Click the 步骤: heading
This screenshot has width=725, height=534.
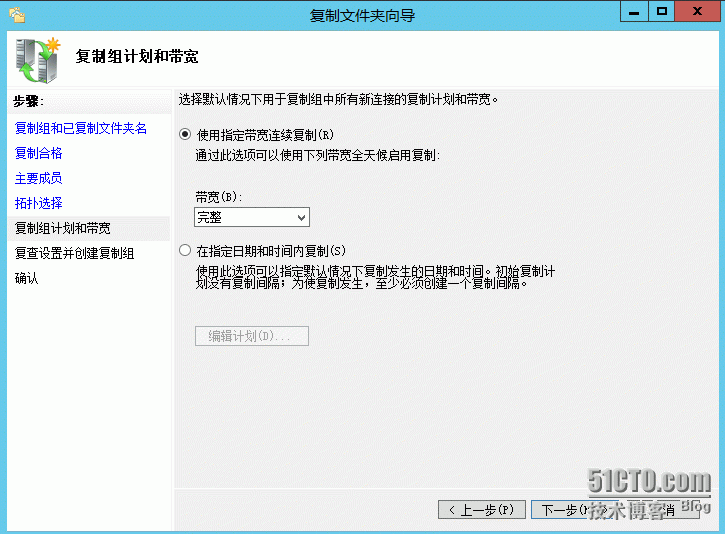pyautogui.click(x=28, y=101)
